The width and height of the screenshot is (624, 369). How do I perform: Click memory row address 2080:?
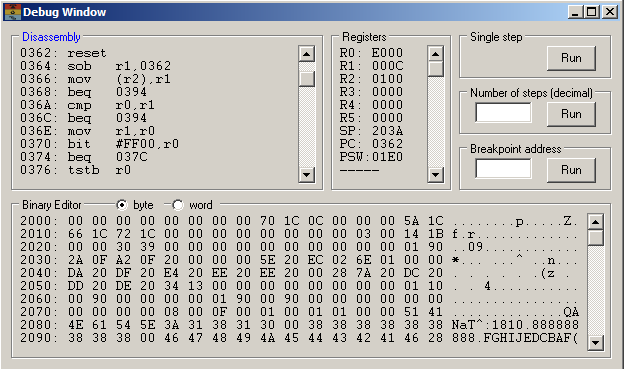click(x=39, y=325)
